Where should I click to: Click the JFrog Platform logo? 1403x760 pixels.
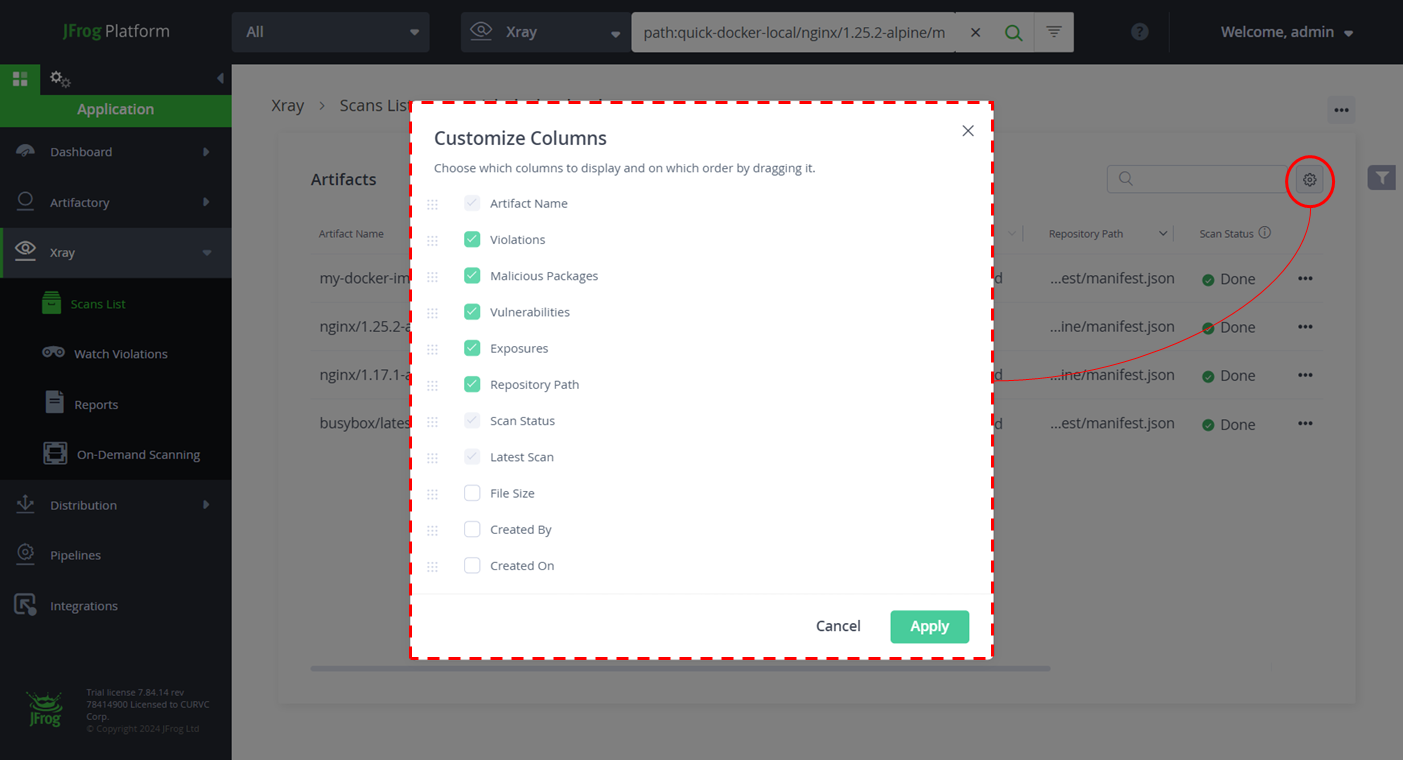tap(116, 31)
